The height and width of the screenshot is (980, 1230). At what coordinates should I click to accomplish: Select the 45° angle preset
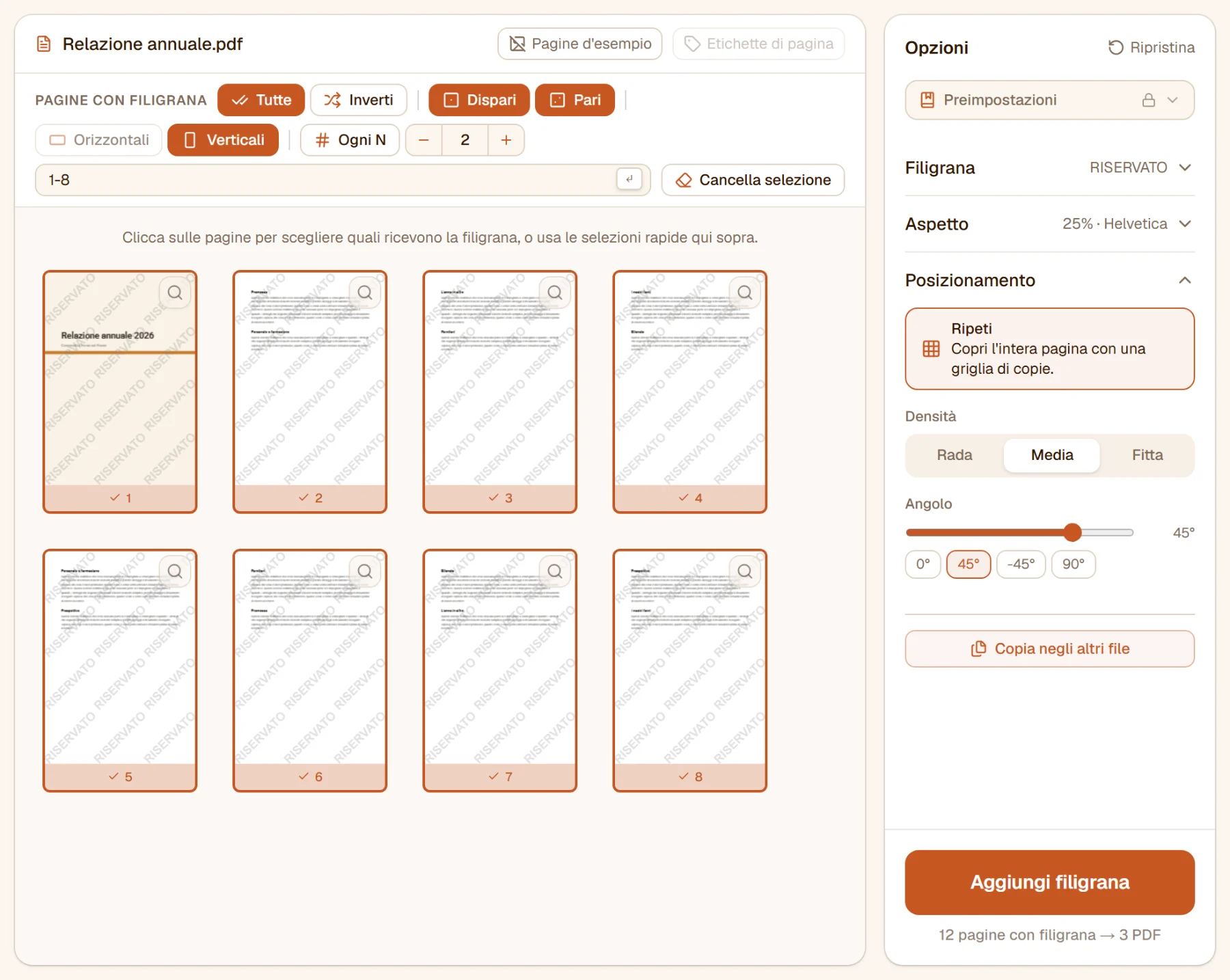[968, 564]
